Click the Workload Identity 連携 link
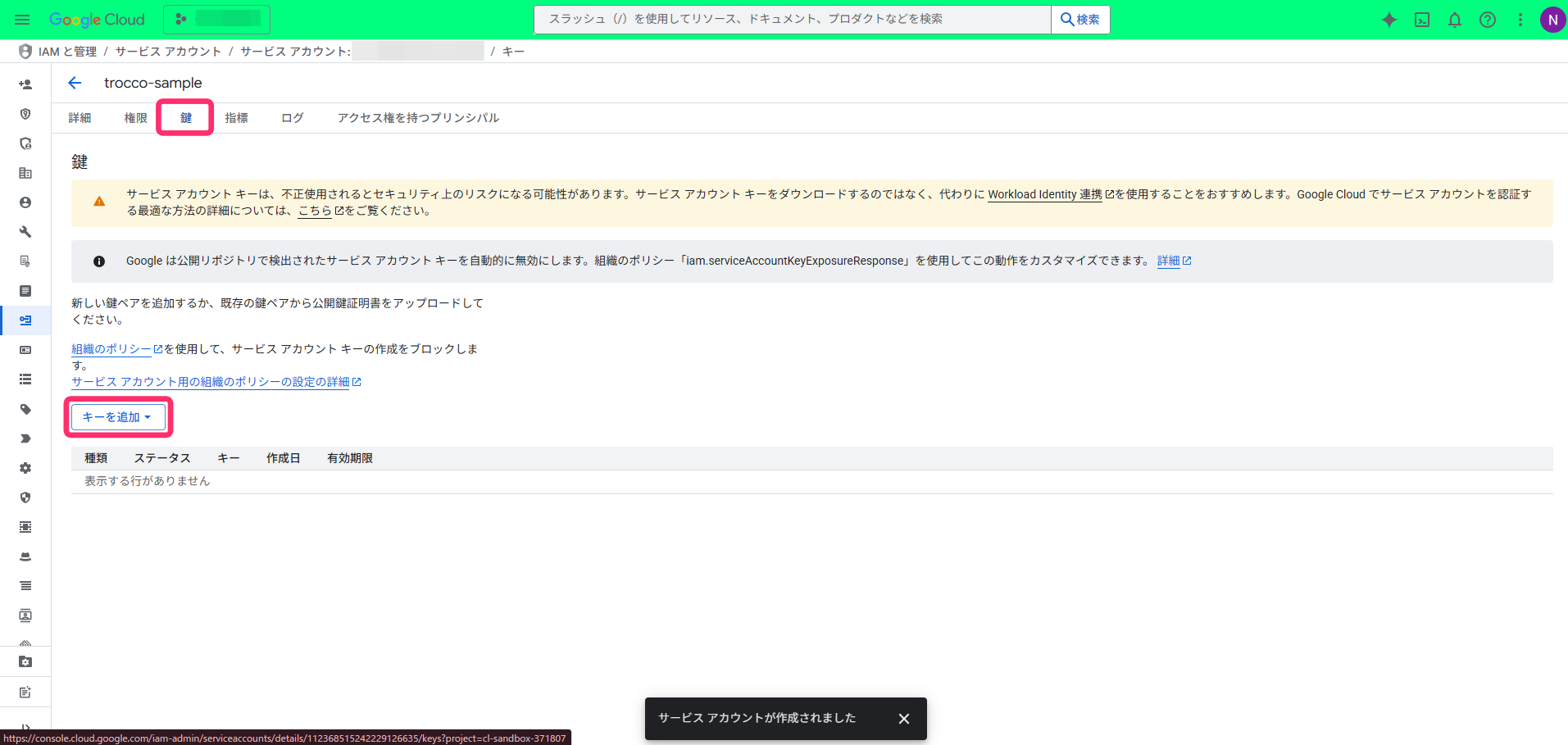 1045,194
